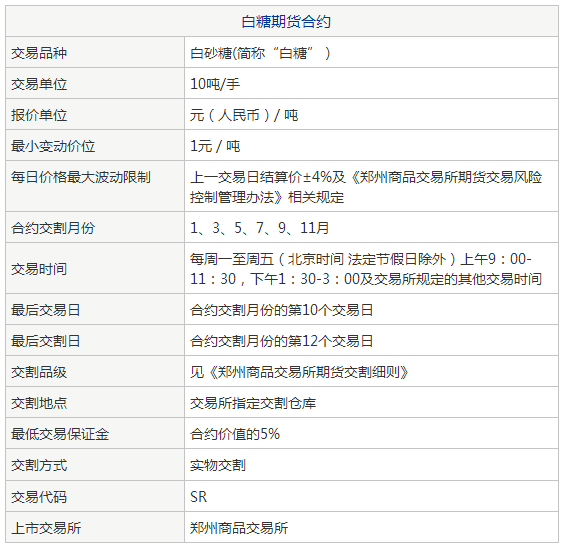Click the 10吨/手 value
Image resolution: width=564 pixels, height=549 pixels.
tap(215, 84)
